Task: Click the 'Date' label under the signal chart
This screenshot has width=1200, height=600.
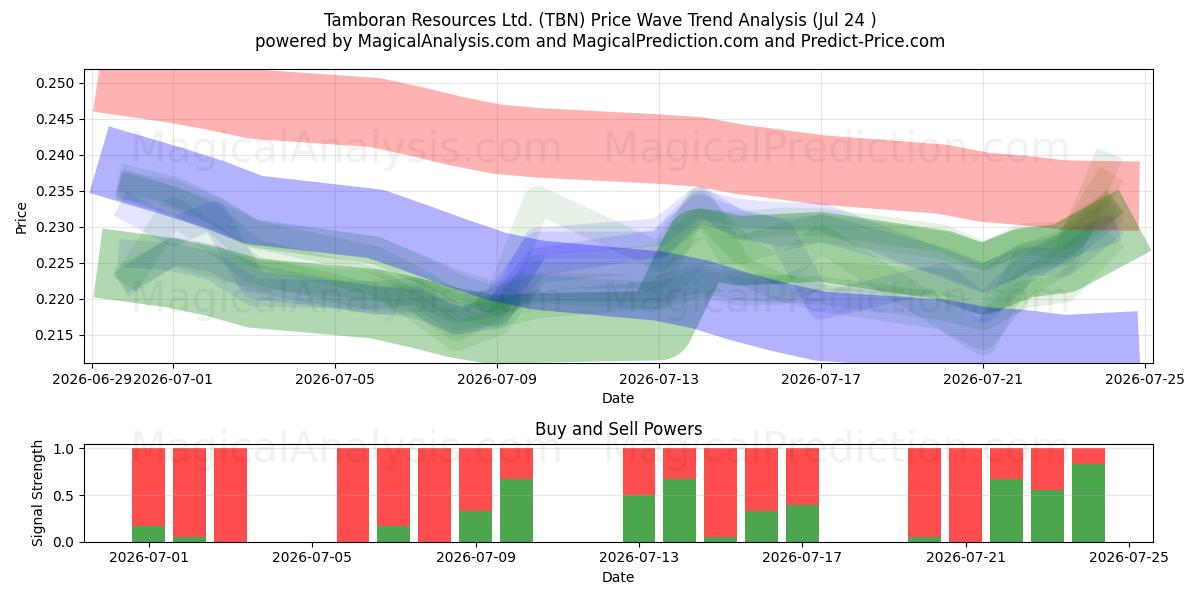Action: click(x=618, y=577)
